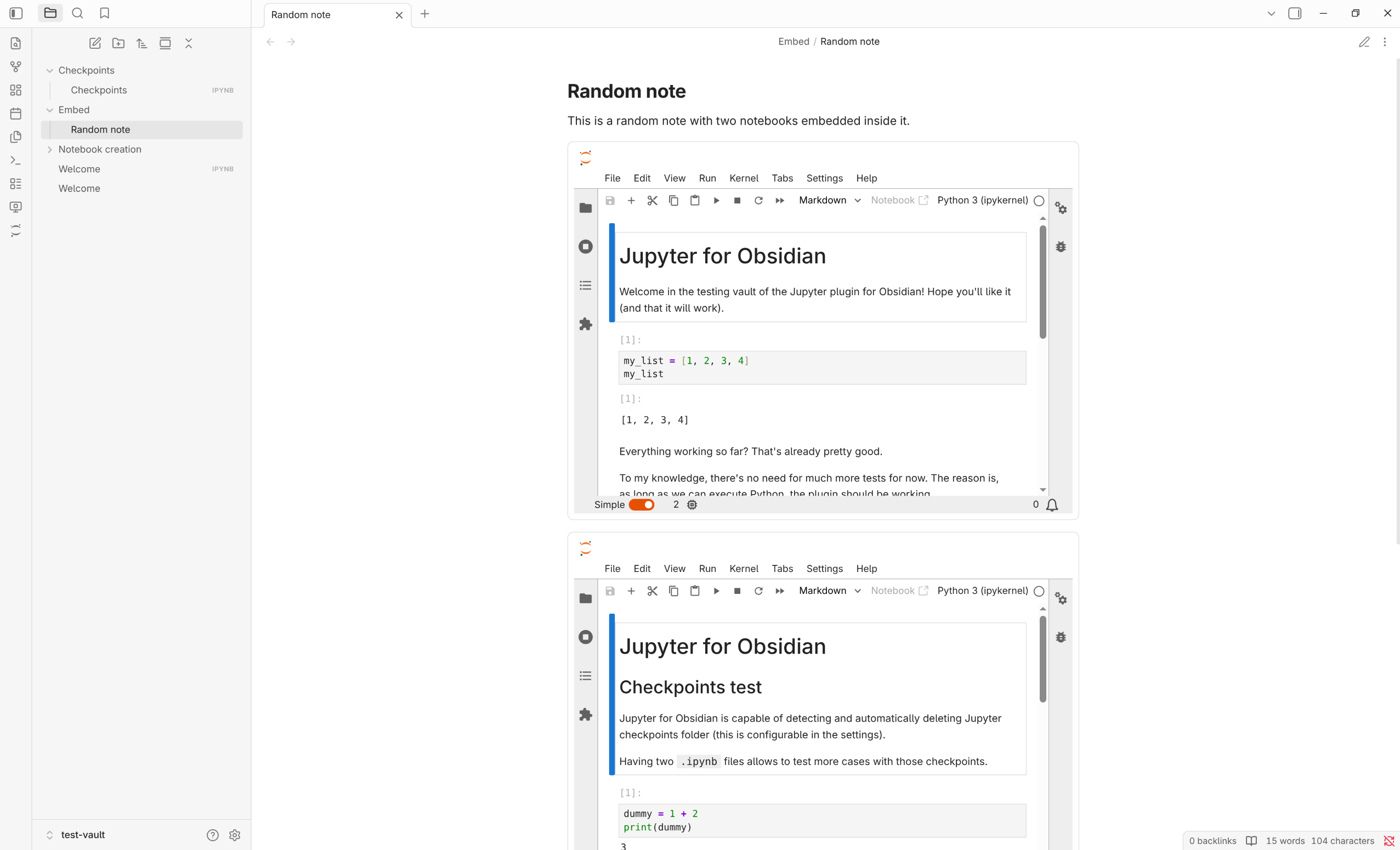Click the edit pencil icon for Random note

[x=1364, y=42]
